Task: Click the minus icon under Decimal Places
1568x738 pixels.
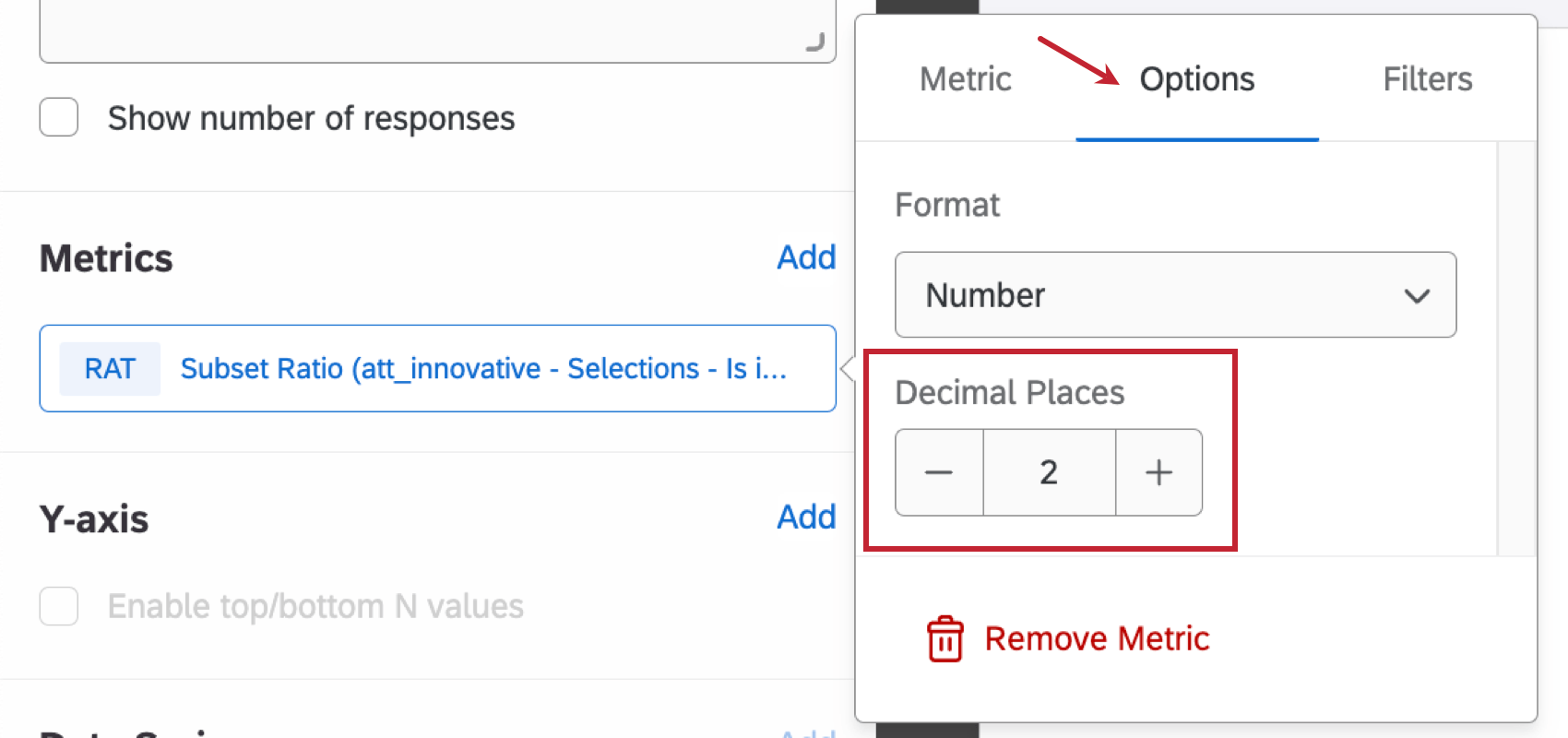Action: click(x=938, y=472)
